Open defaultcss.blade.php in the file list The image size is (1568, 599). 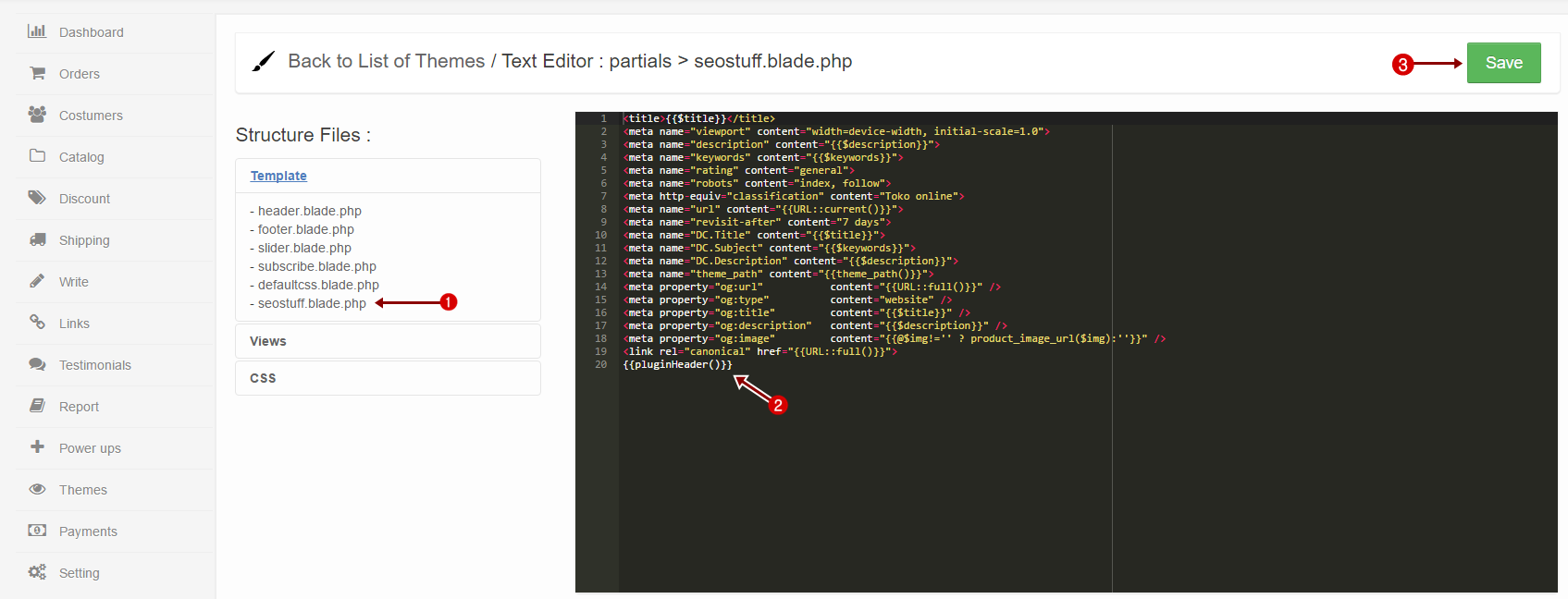click(x=318, y=285)
